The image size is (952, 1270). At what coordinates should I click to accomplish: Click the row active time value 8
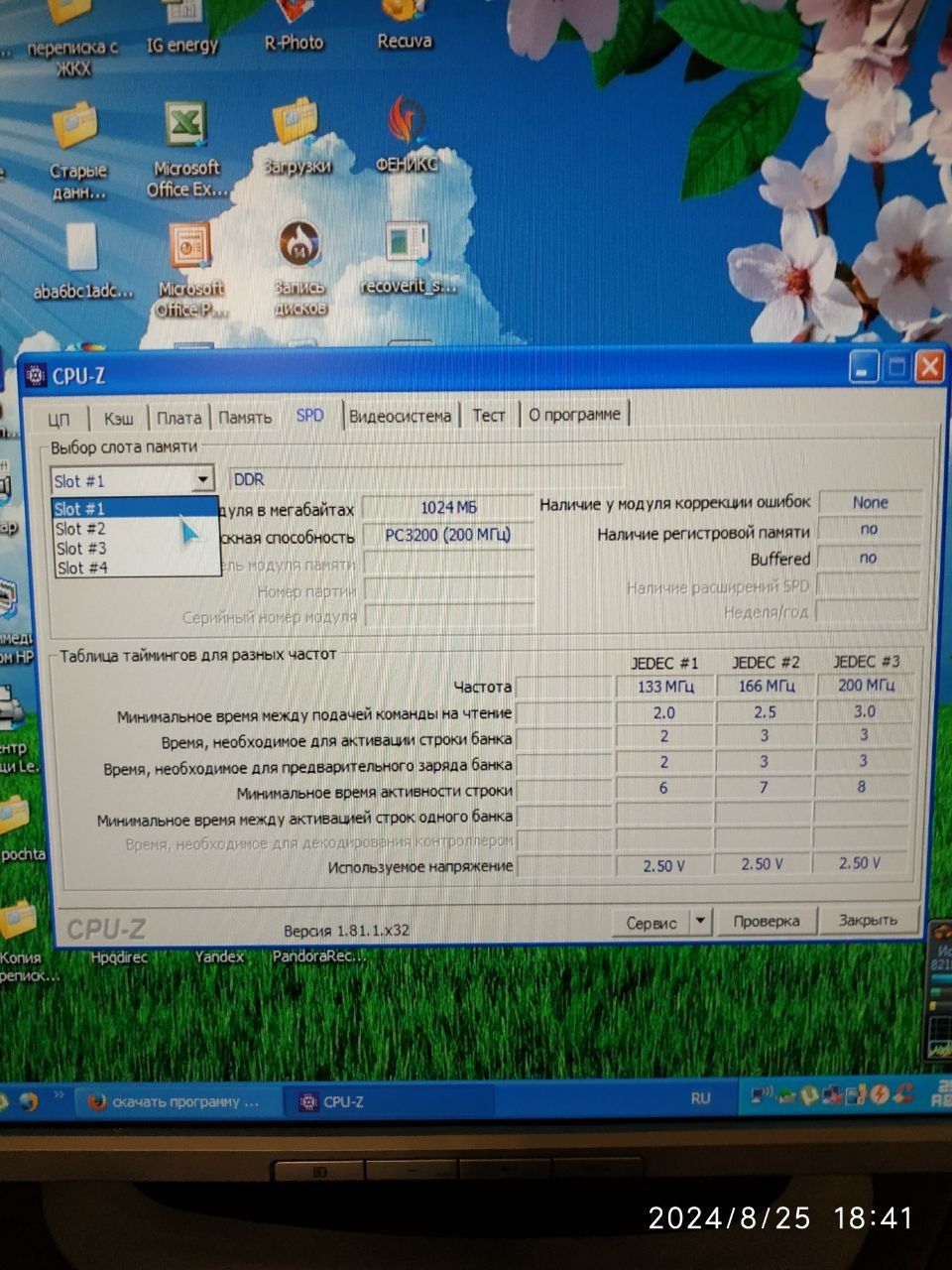pos(862,786)
